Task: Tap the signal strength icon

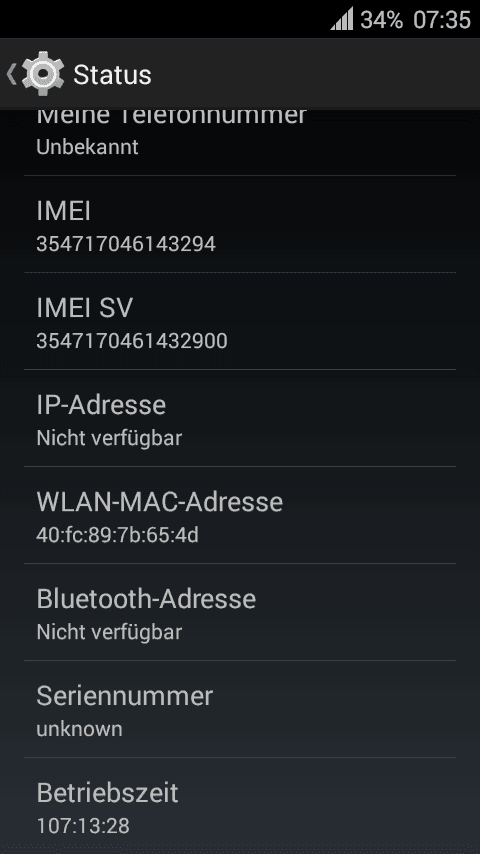Action: 342,19
